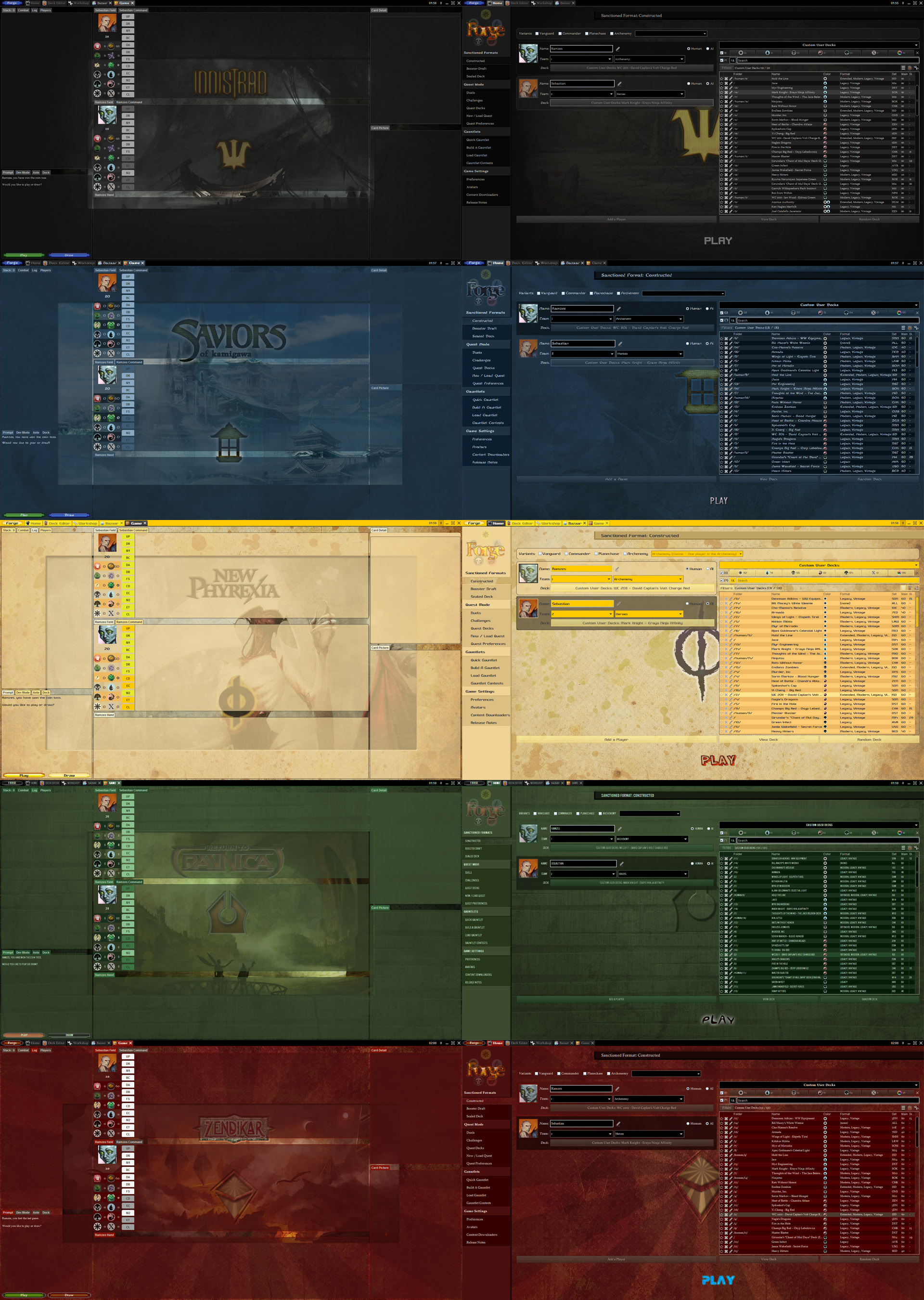924x1300 pixels.
Task: Click blue water-drop color filter in parchment deck list
Action: point(768,572)
